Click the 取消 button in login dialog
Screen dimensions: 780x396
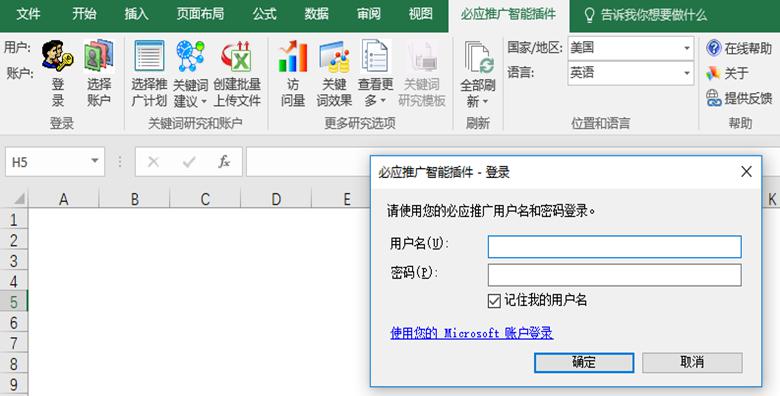coord(692,363)
